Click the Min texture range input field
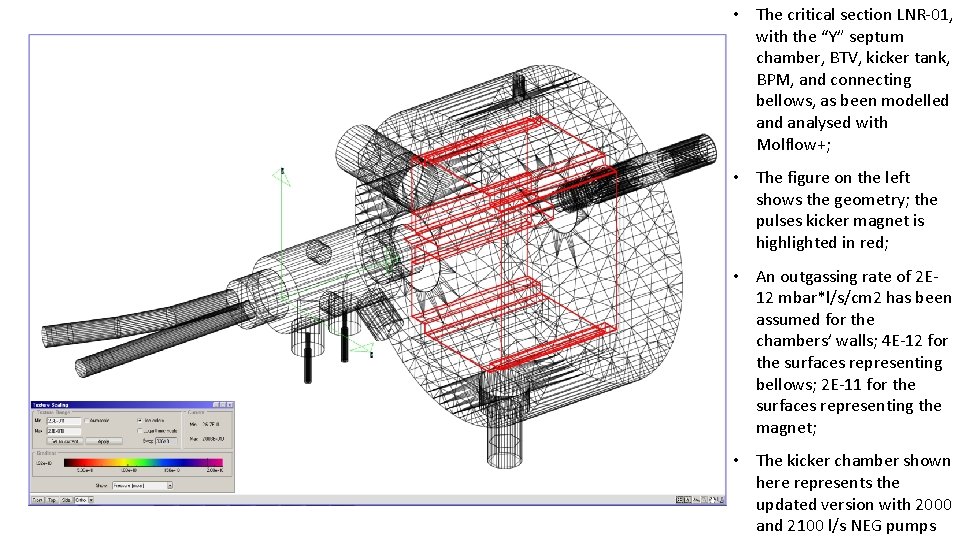This screenshot has width=960, height=540. [x=64, y=421]
